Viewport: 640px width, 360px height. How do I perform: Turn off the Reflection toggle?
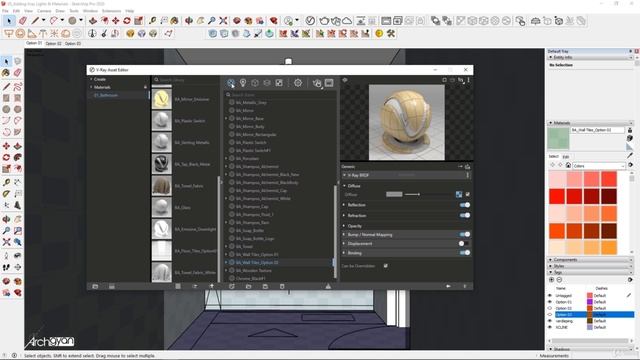464,205
